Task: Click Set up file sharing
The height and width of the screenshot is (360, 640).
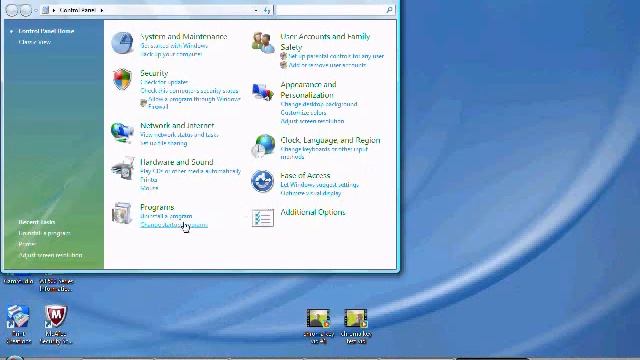Action: point(164,143)
